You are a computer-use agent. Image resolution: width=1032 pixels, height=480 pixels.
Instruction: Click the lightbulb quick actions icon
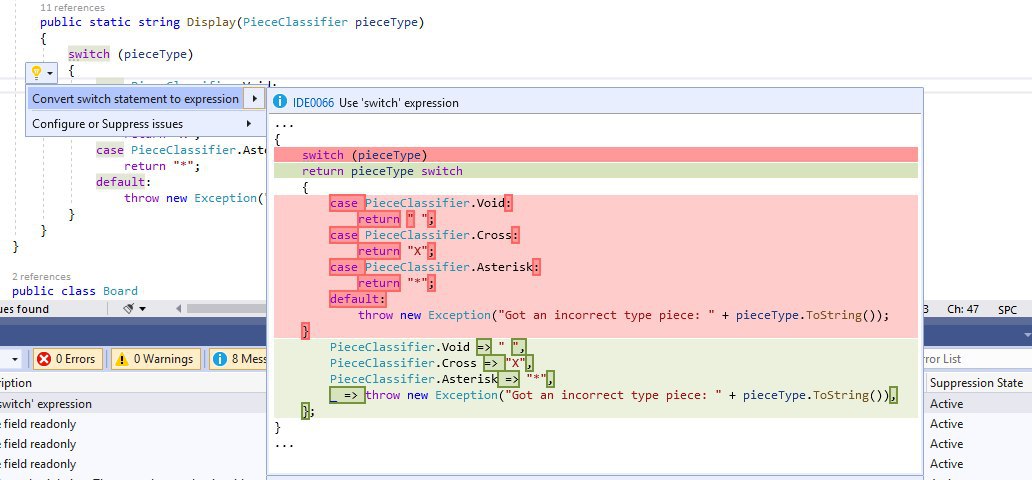pos(37,72)
